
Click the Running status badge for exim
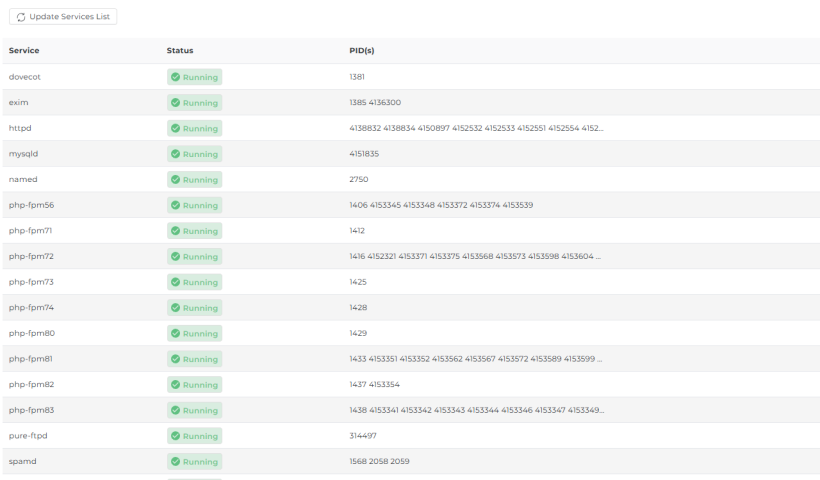[195, 102]
